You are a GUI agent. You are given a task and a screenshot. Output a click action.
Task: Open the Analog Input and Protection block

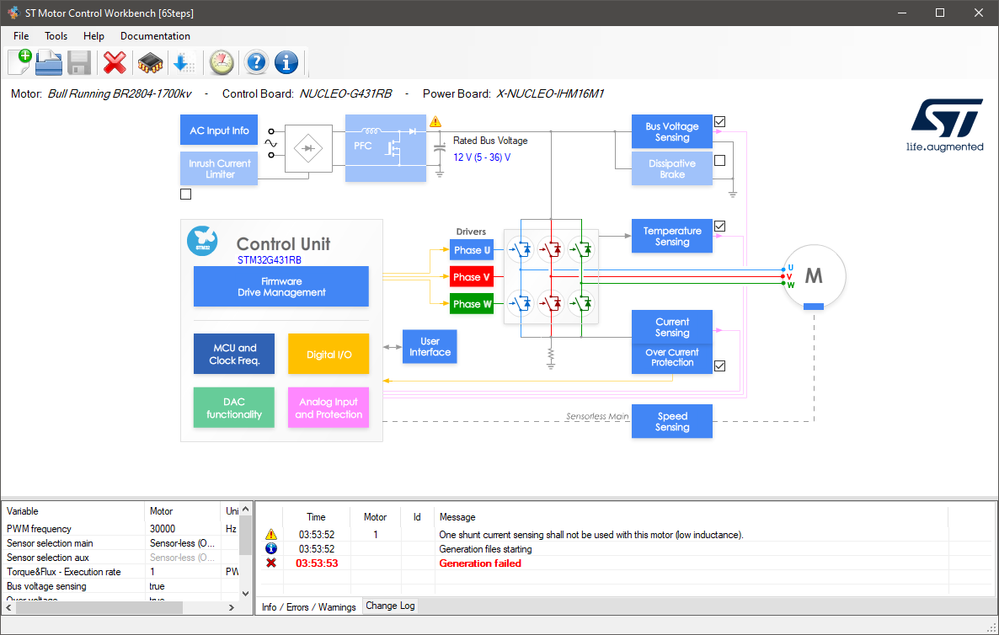tap(329, 408)
